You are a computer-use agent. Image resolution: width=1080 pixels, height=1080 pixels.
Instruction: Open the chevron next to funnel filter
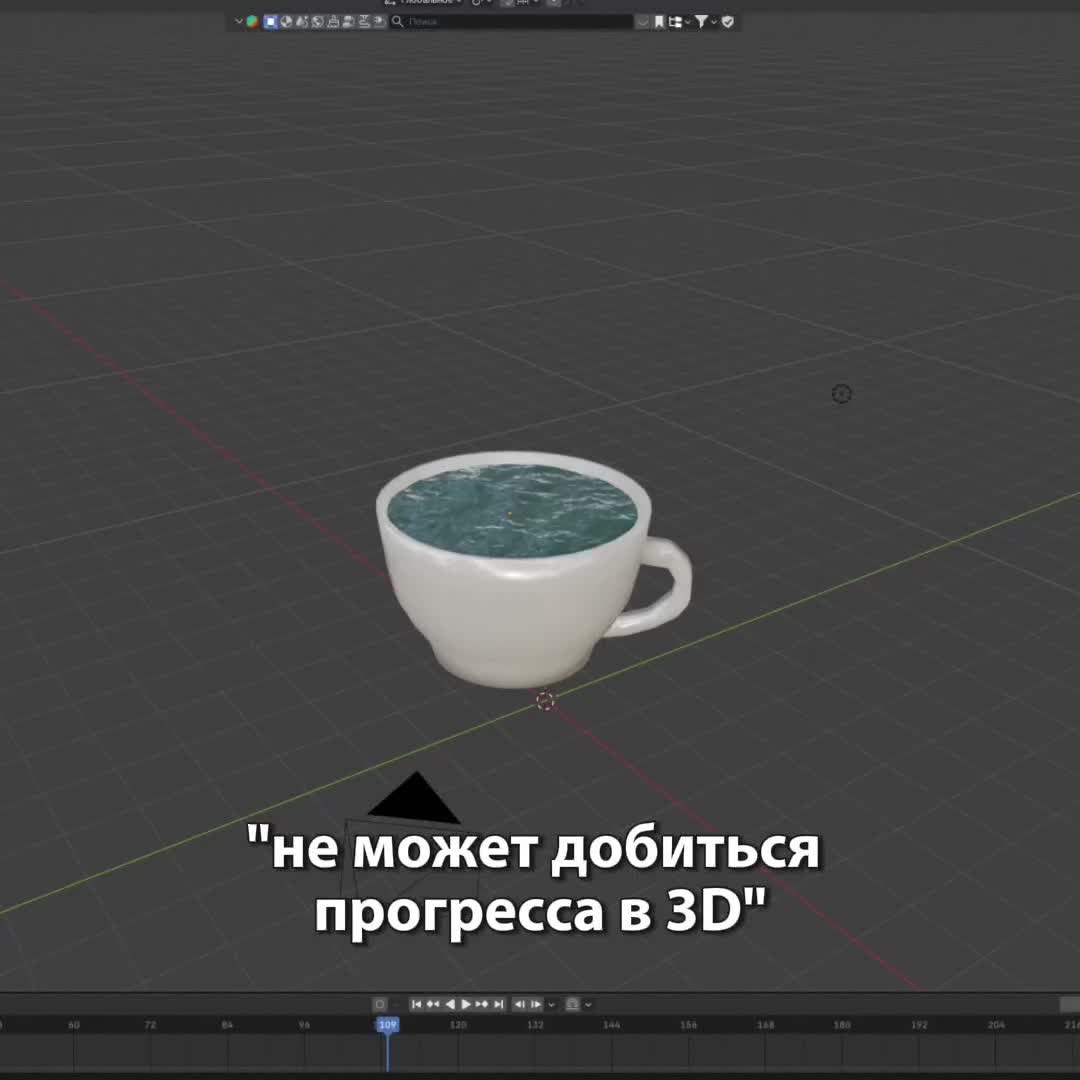(714, 22)
